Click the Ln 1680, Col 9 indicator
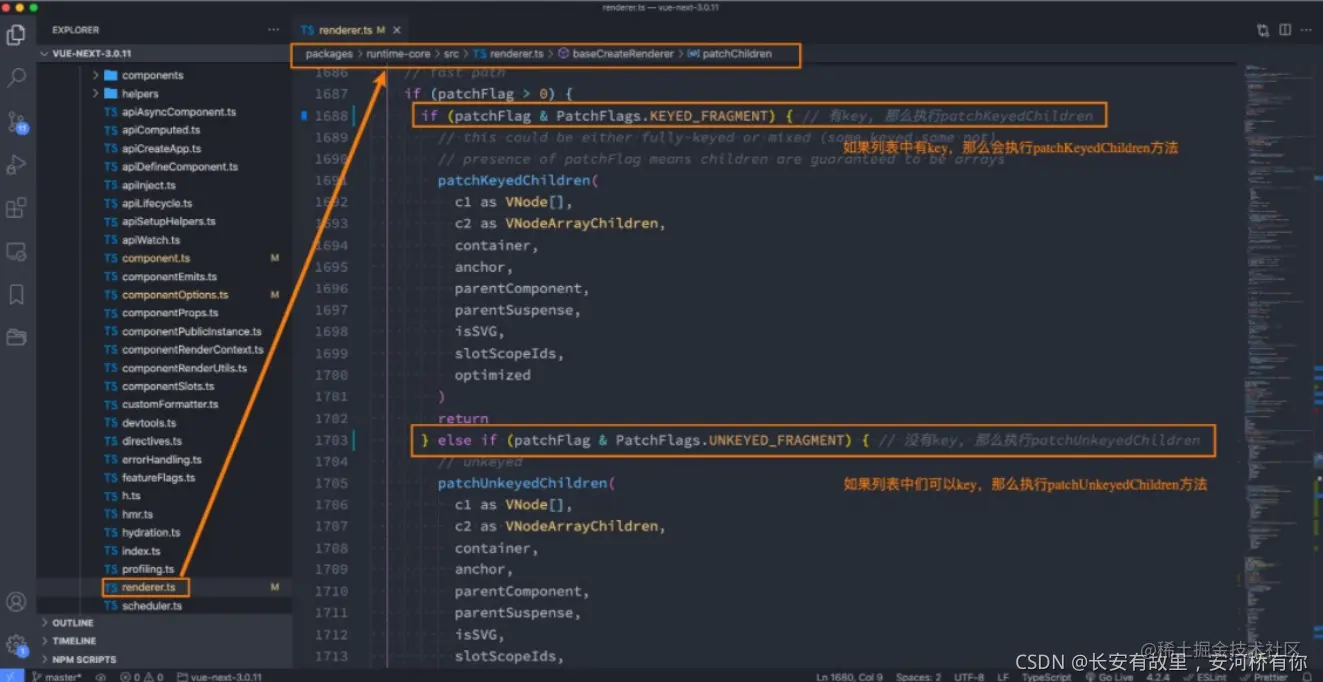1323x682 pixels. pos(849,677)
